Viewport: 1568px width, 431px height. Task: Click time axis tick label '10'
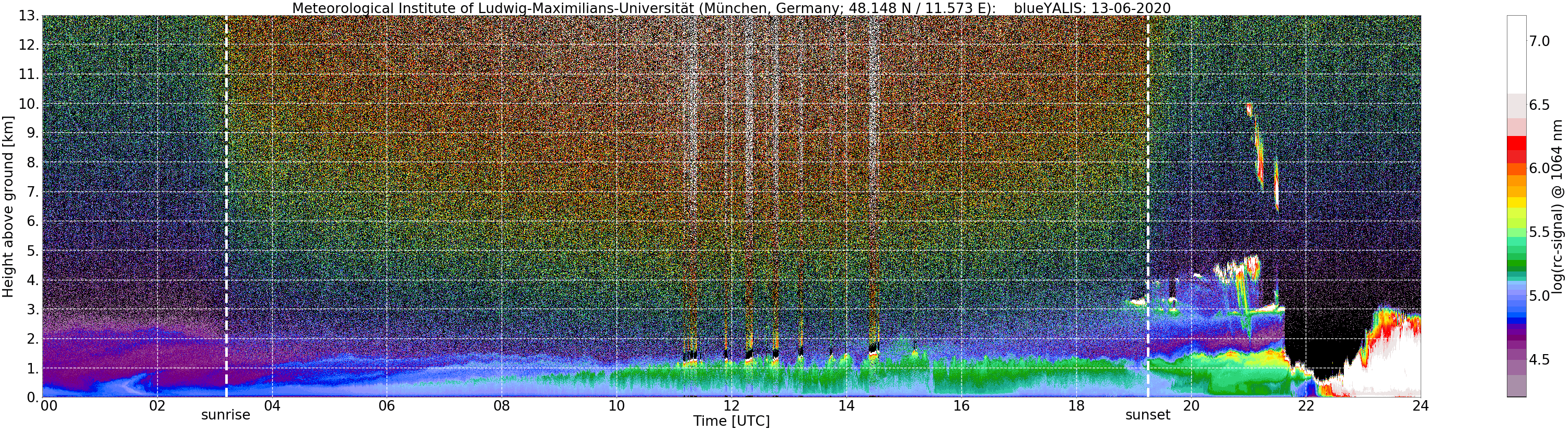617,406
